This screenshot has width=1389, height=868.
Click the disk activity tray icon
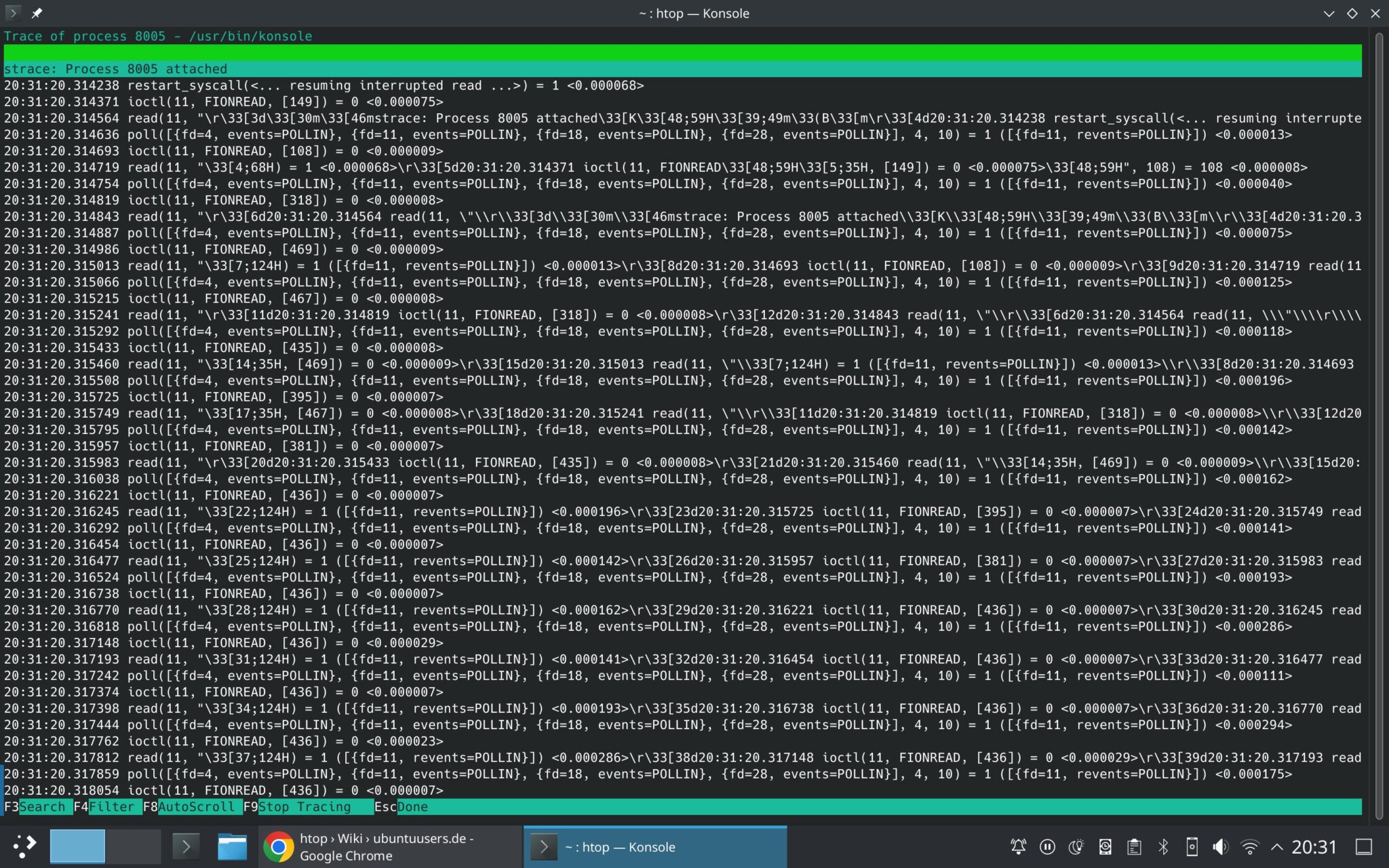click(x=1106, y=846)
